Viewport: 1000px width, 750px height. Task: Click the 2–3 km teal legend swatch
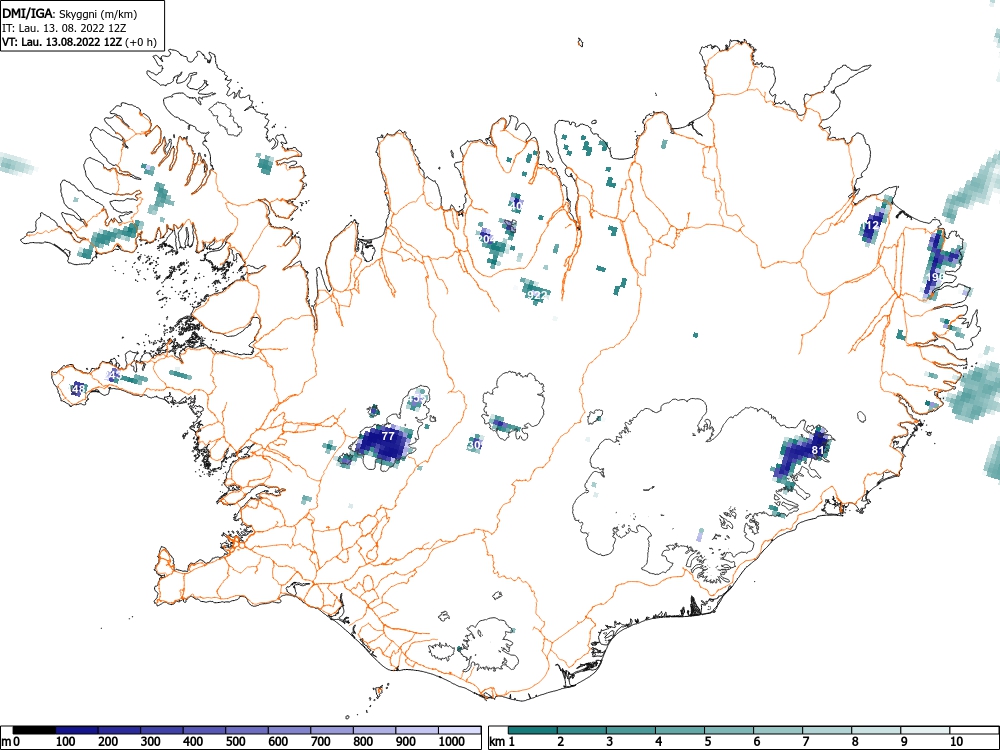tap(582, 730)
